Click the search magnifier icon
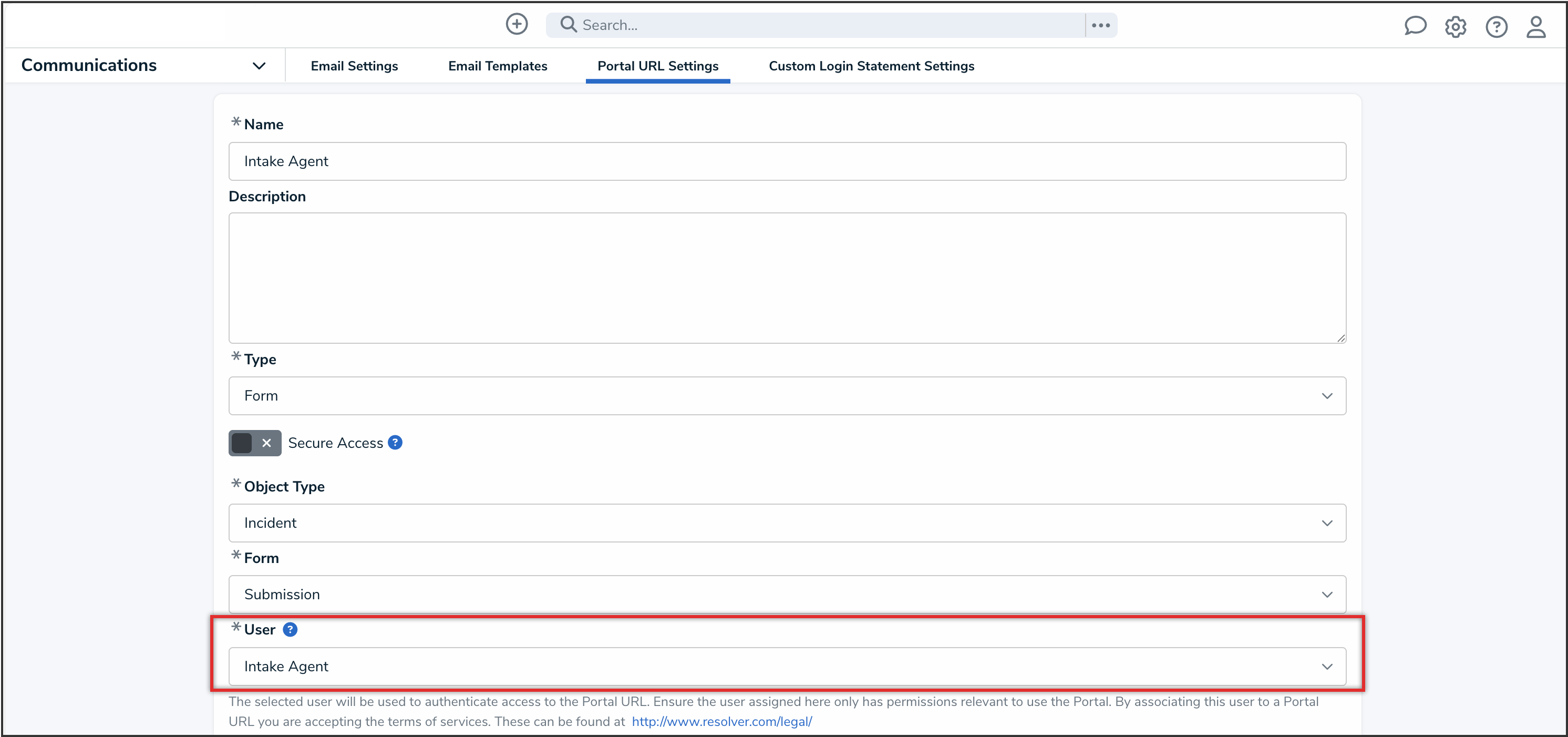This screenshot has height=737, width=1568. coord(568,24)
